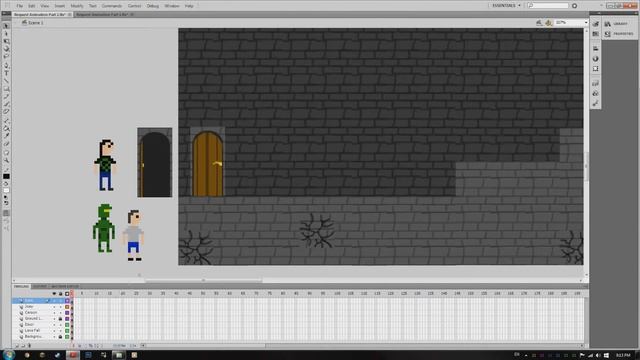
Task: Click frame 50 on timeline ruler
Action: [203, 293]
